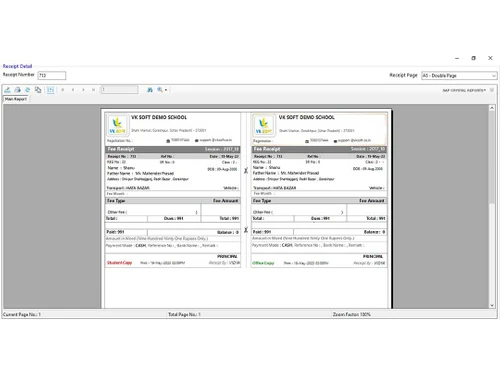This screenshot has height=375, width=500.
Task: Click Current Page No. in status bar
Action: coord(22,314)
